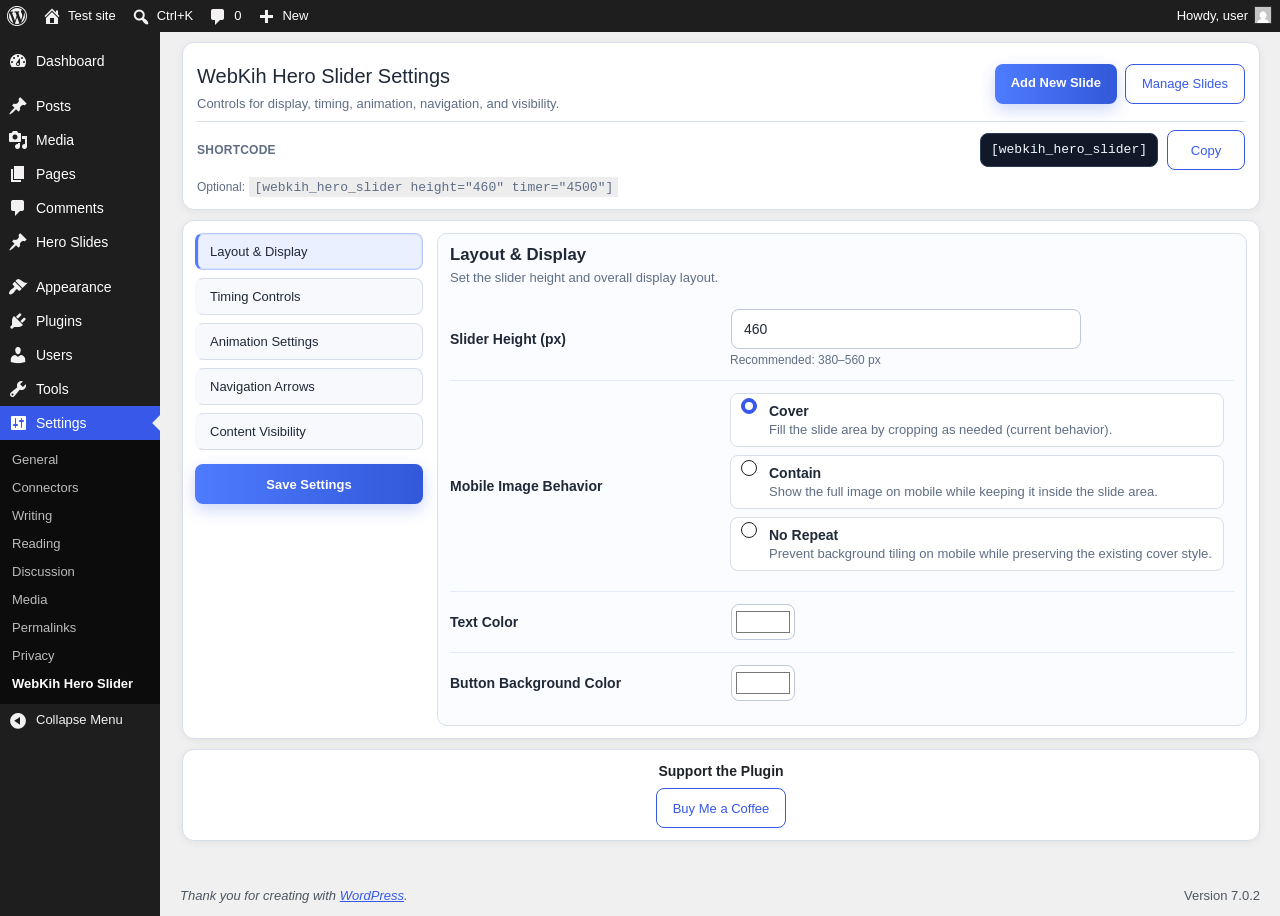
Task: Open the Layout & Display tab
Action: [309, 252]
